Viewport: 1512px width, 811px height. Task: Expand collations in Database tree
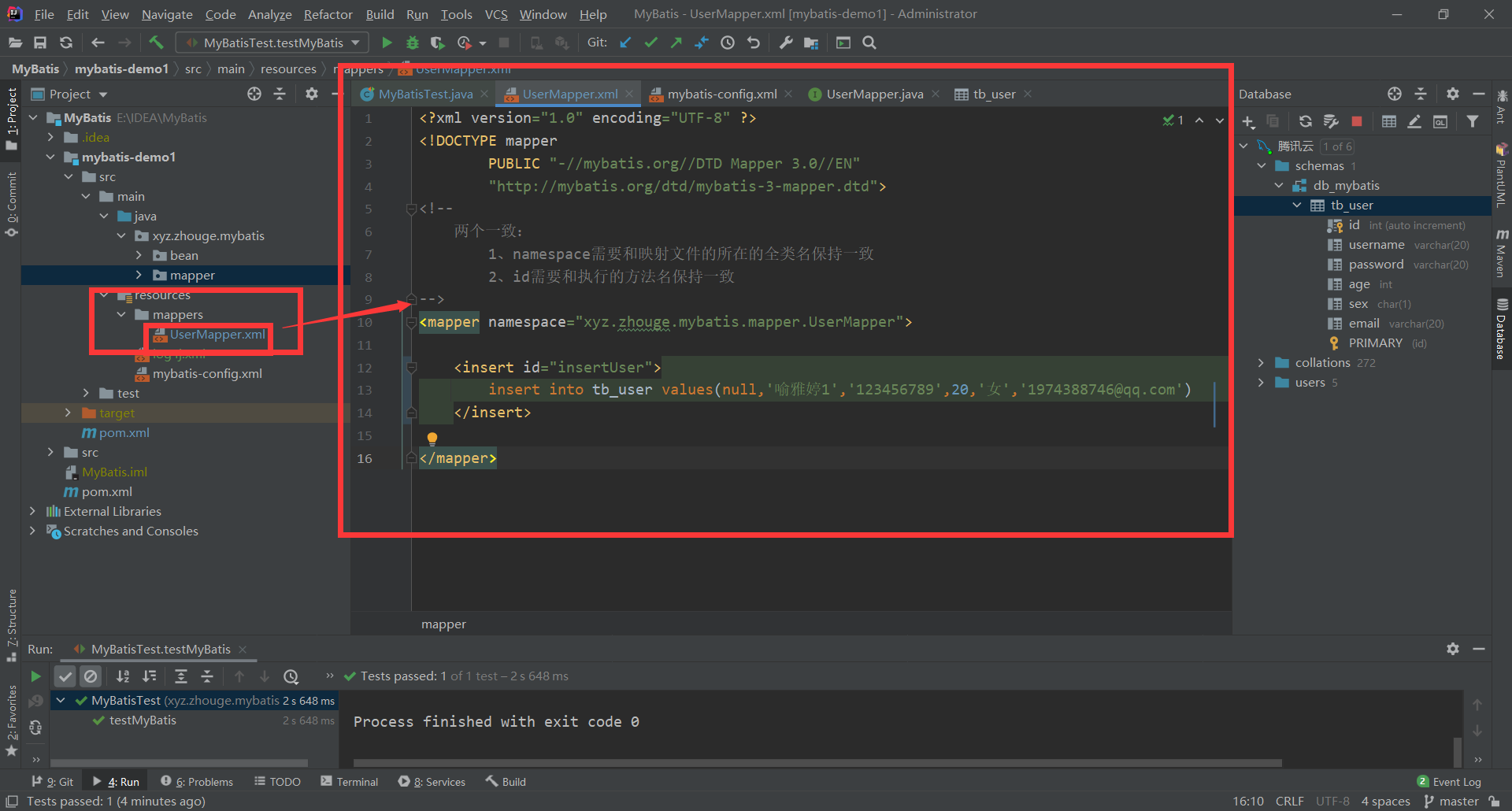click(1261, 362)
